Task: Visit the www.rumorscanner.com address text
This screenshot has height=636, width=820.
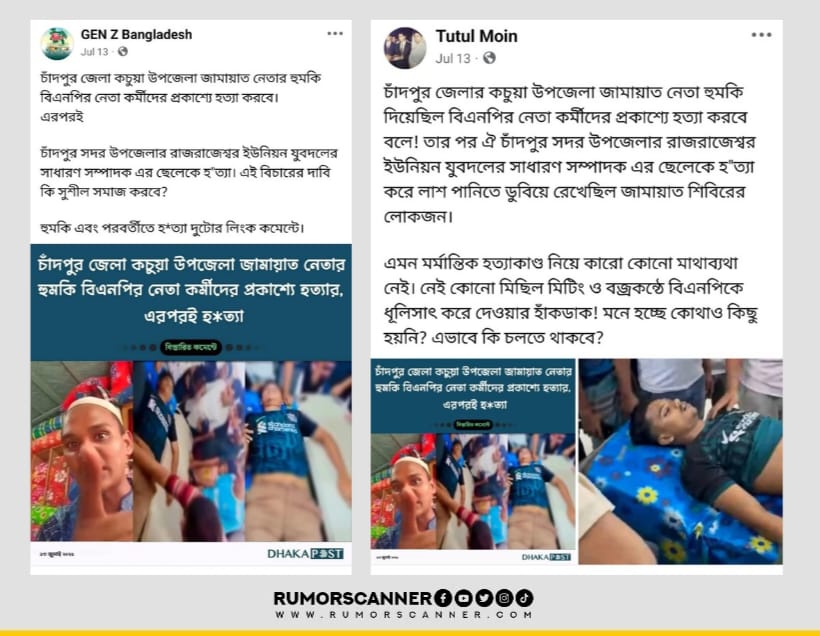Action: (x=404, y=615)
